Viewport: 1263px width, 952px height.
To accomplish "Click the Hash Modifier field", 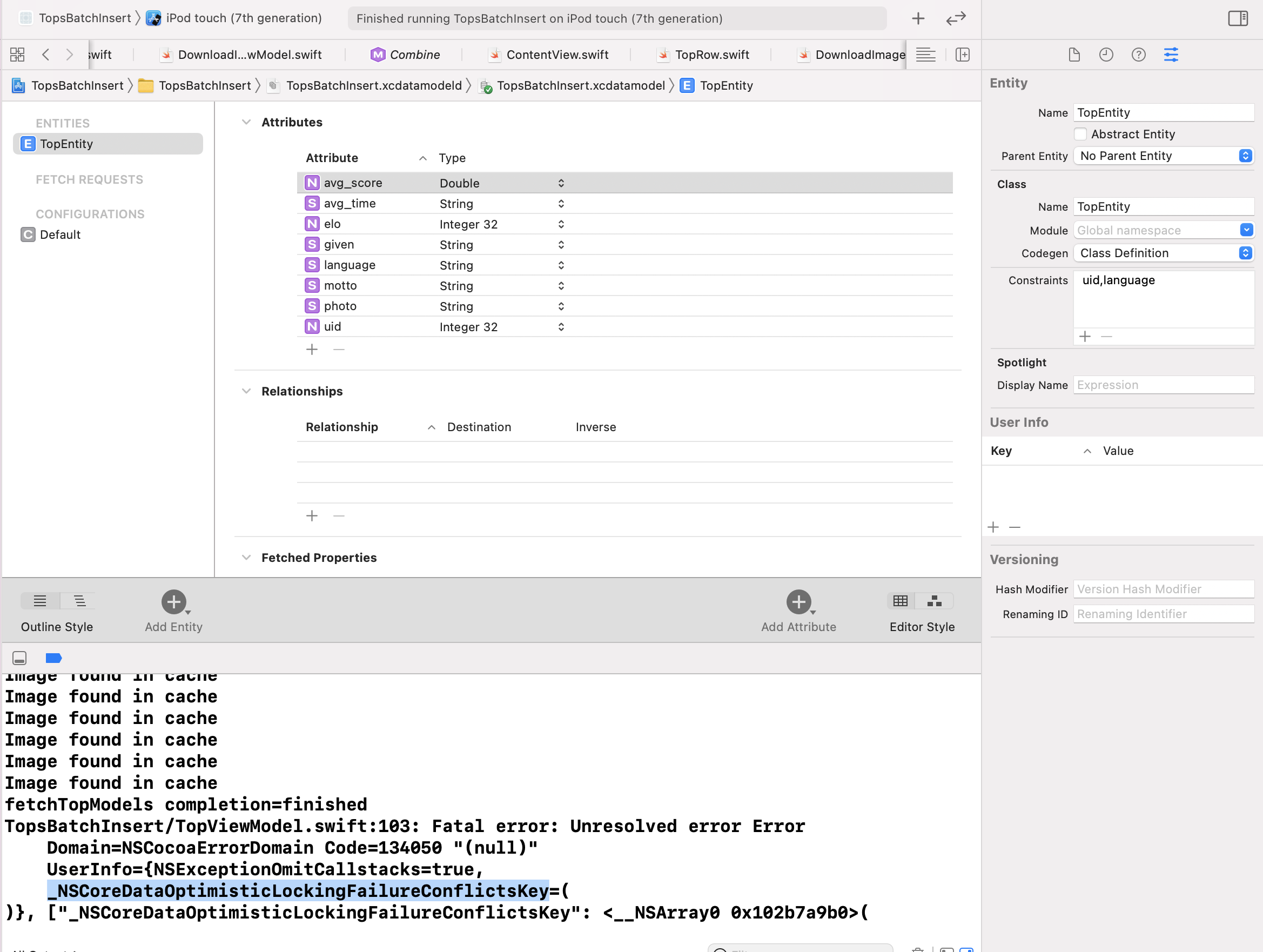I will pyautogui.click(x=1164, y=589).
